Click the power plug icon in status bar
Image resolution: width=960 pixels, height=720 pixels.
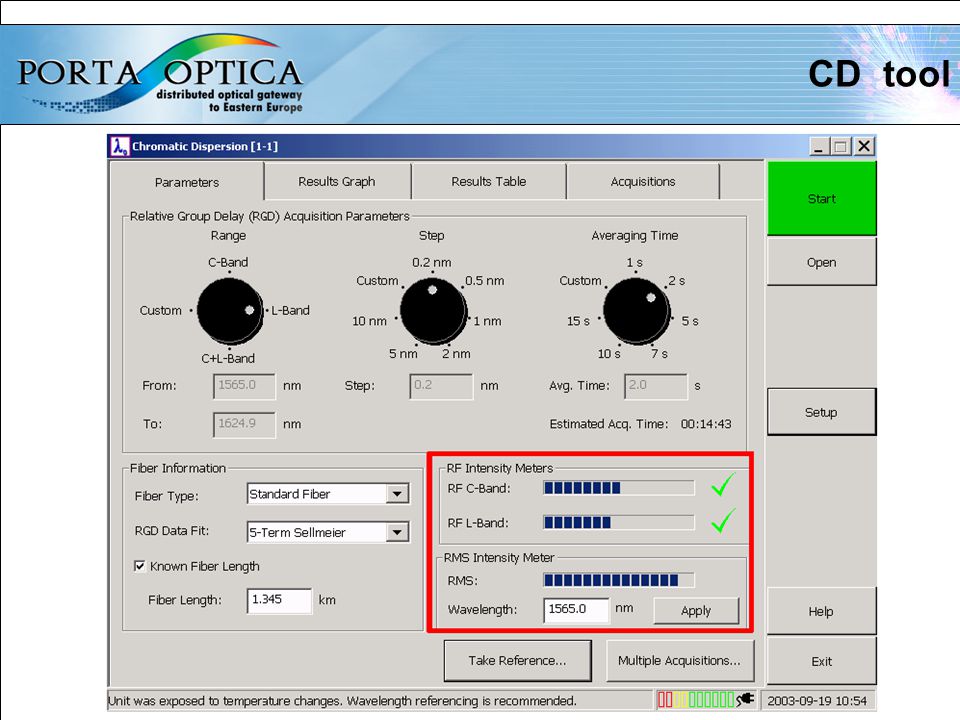coord(745,699)
